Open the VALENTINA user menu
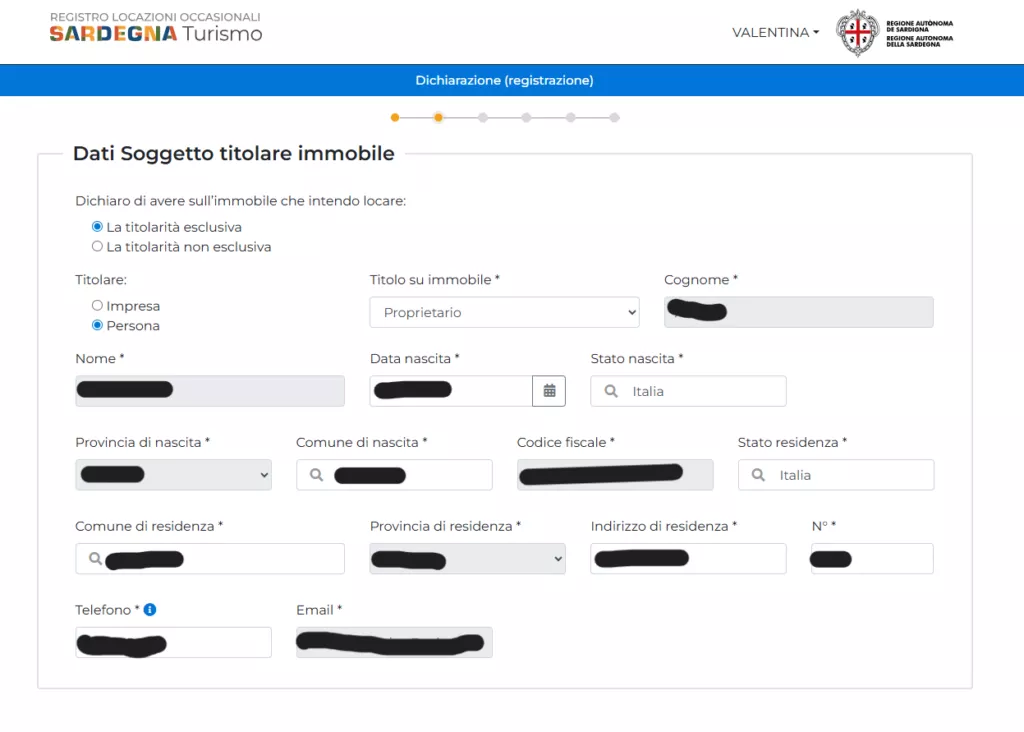This screenshot has height=732, width=1024. pos(775,32)
